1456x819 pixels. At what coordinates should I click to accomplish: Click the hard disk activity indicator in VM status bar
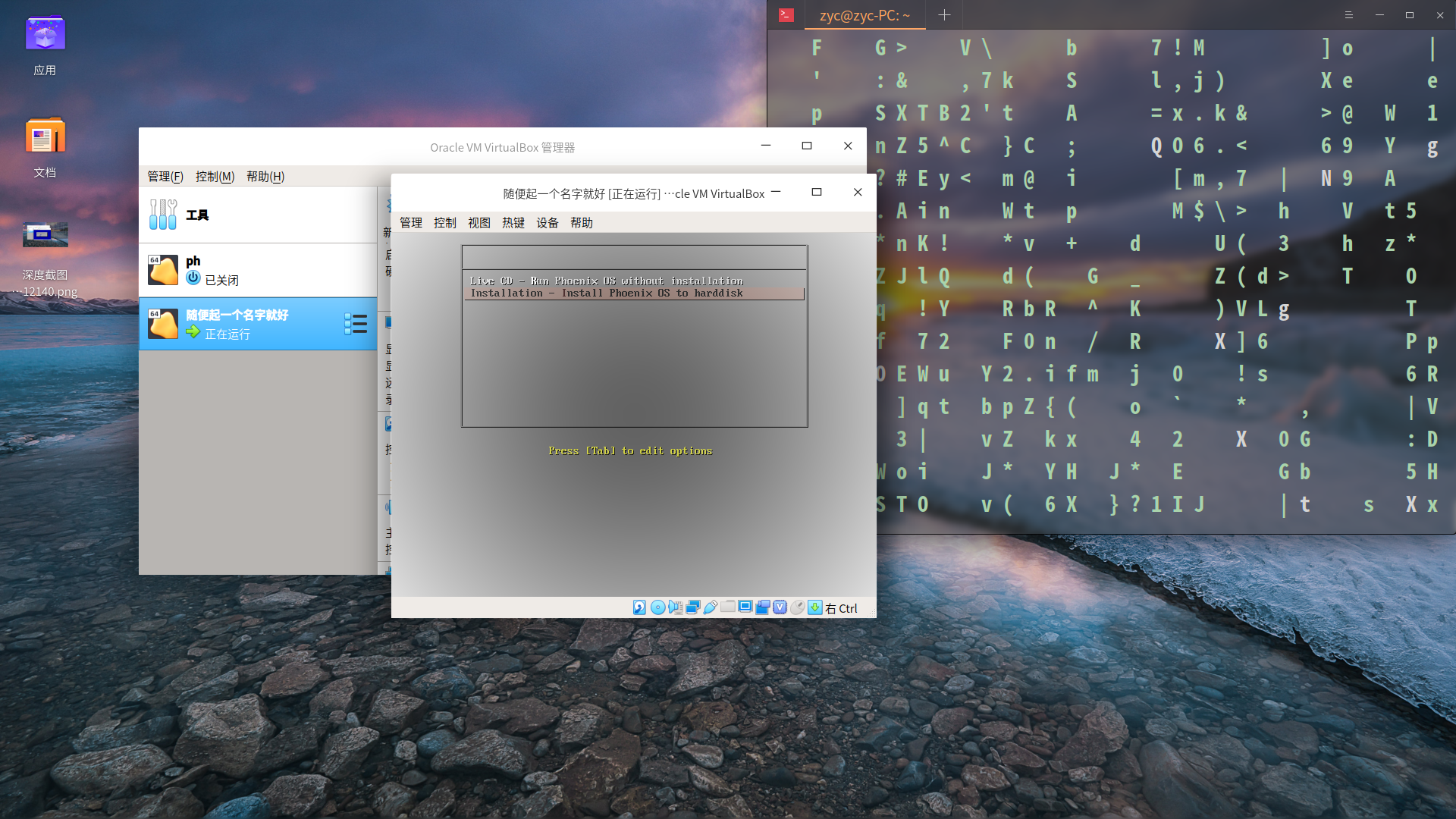pos(639,607)
